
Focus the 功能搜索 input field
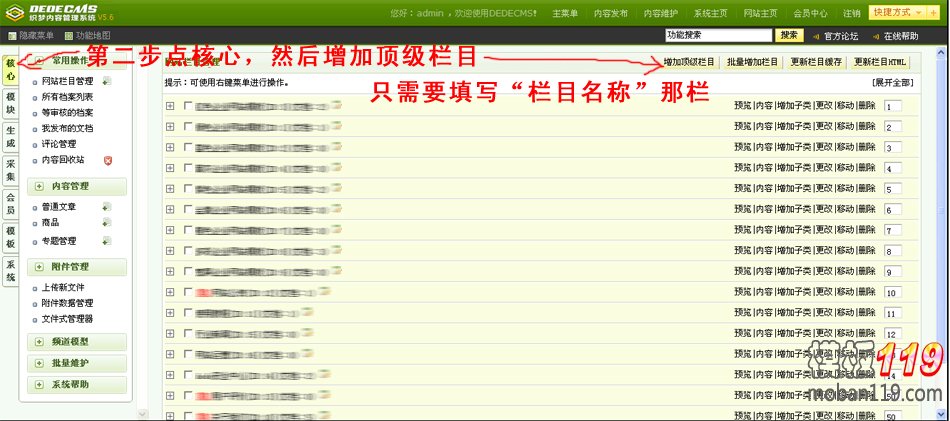point(719,36)
